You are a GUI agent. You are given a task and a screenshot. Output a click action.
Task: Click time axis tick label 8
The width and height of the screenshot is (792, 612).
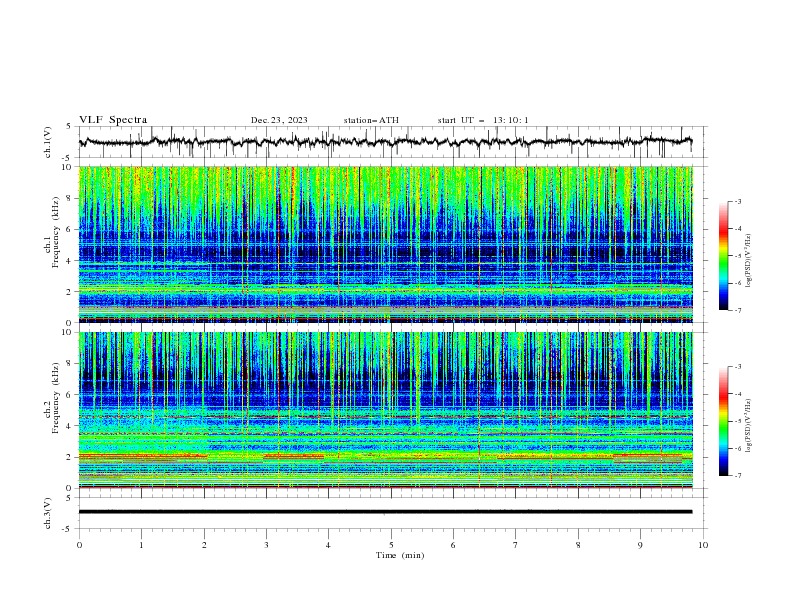click(x=578, y=545)
